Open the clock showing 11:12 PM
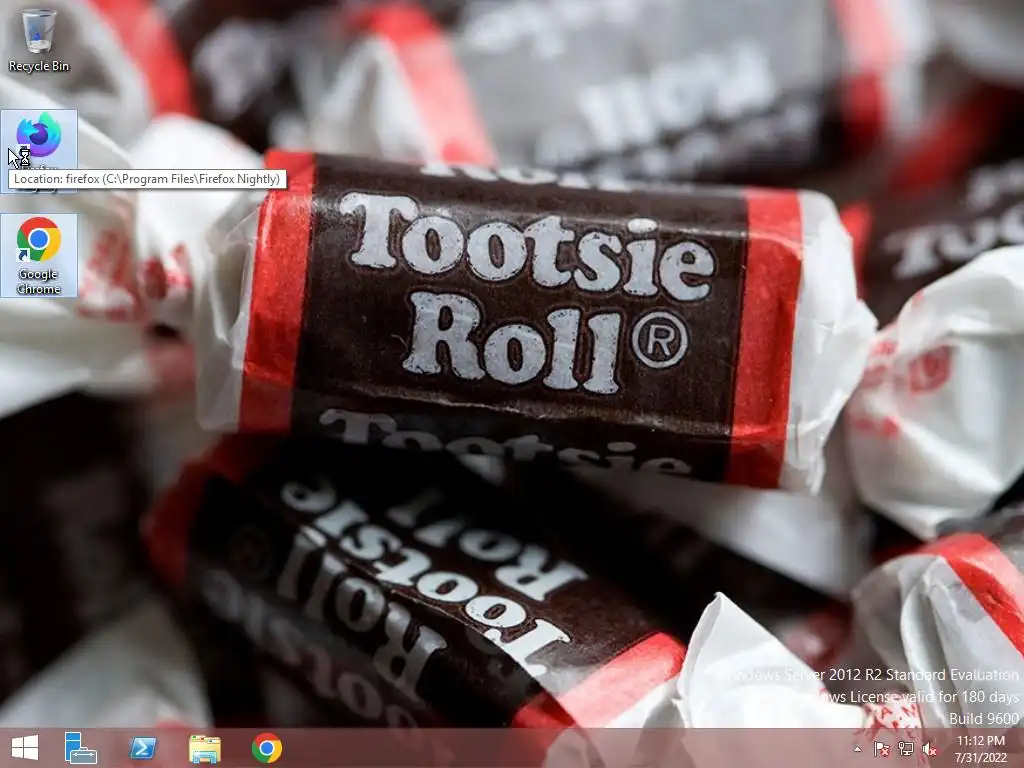 pyautogui.click(x=981, y=749)
